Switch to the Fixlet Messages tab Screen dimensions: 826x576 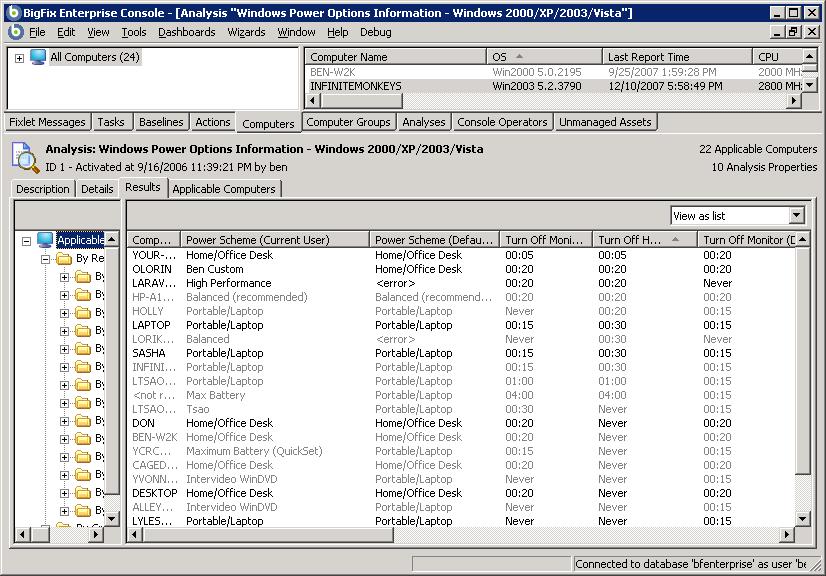point(47,122)
